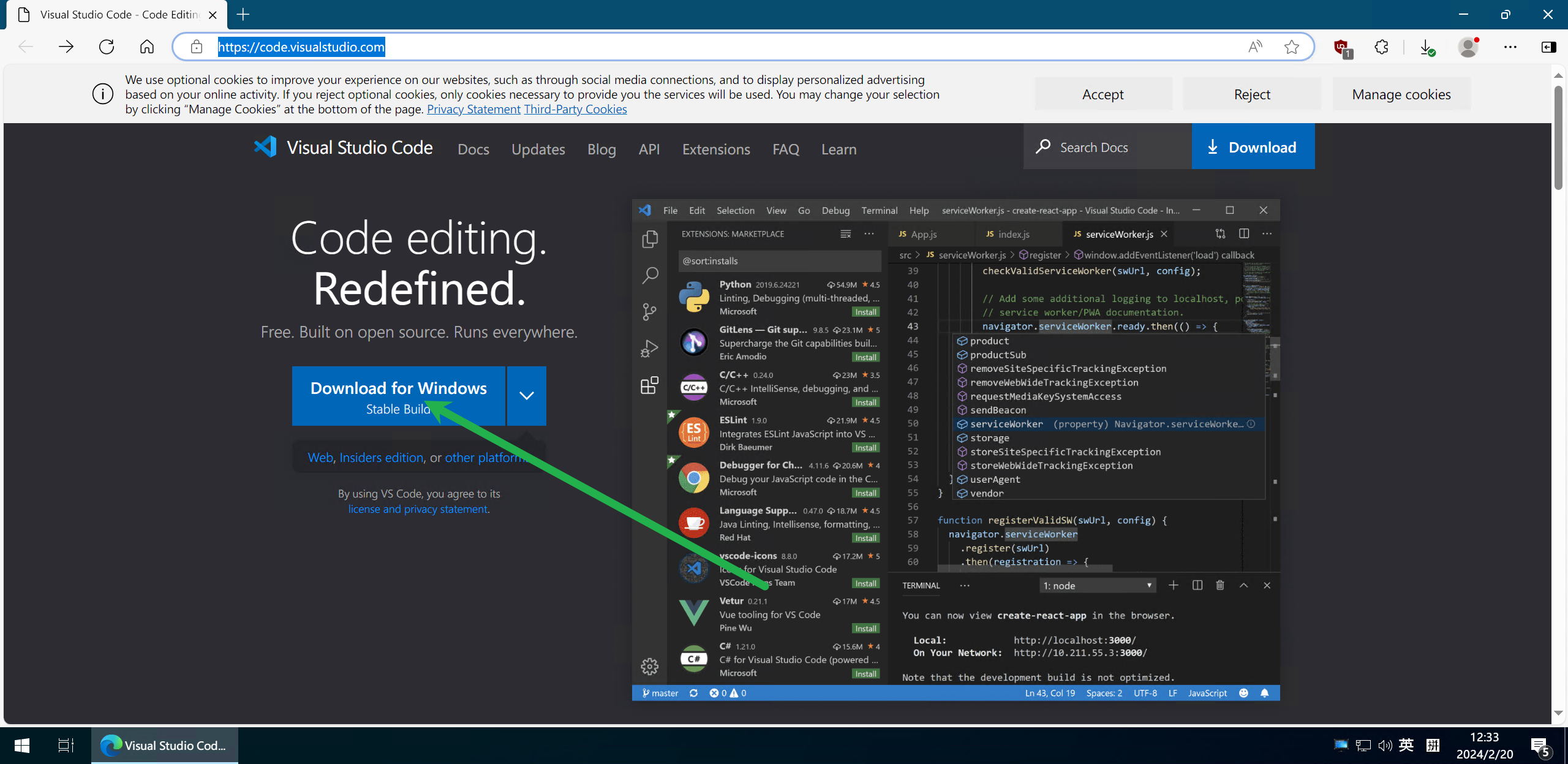Click the browser Forward arrow

[x=66, y=47]
